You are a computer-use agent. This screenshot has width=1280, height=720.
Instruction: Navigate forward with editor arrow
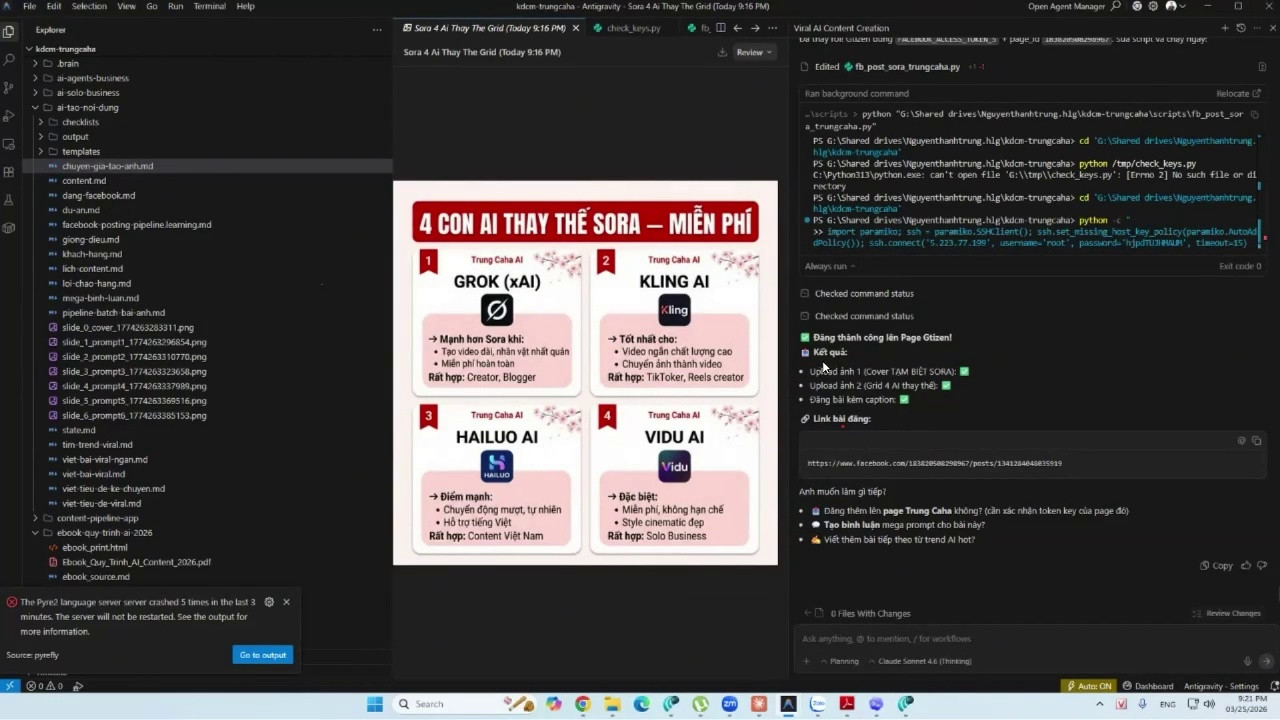pyautogui.click(x=755, y=28)
